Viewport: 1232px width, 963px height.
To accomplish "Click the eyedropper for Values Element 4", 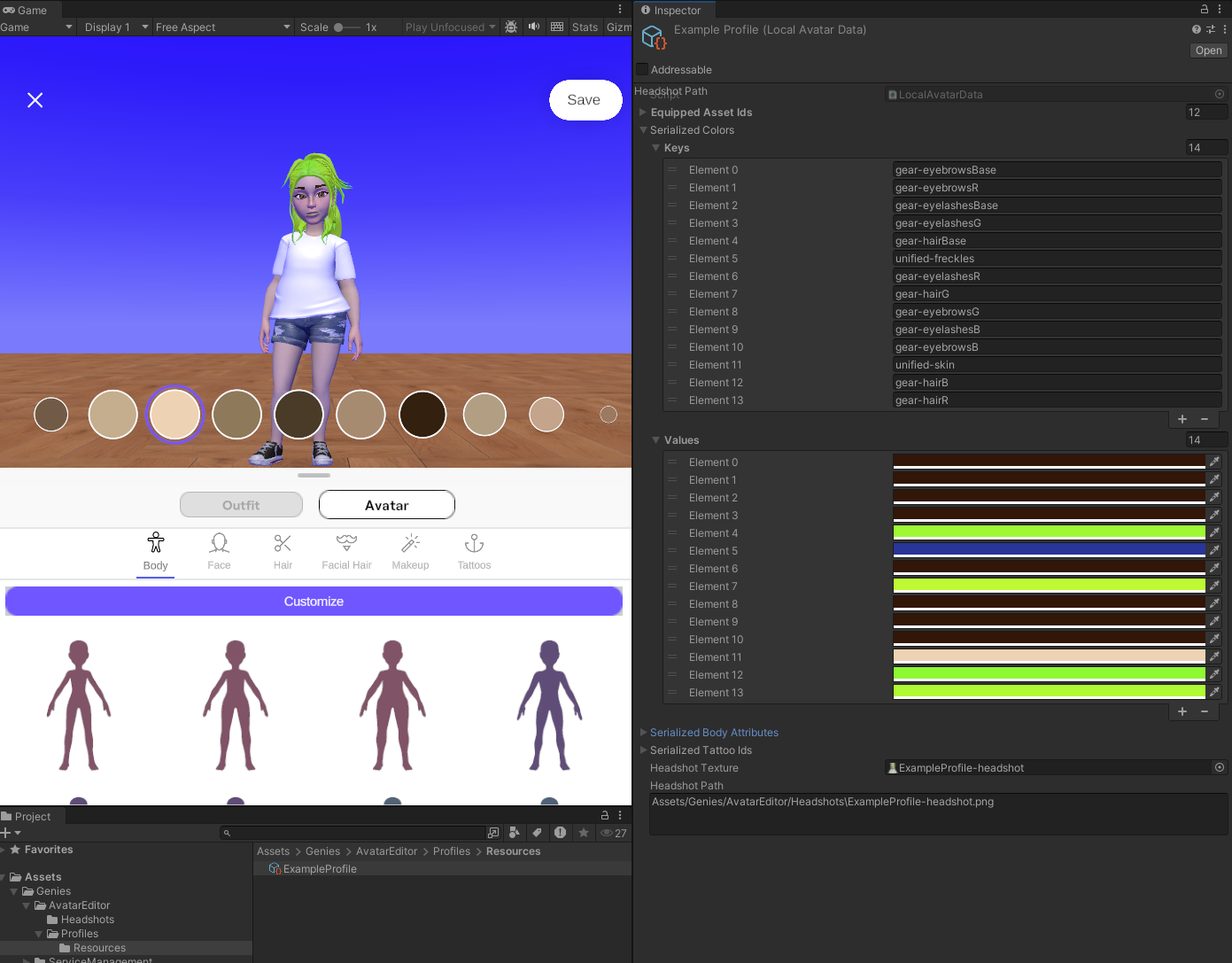I will pyautogui.click(x=1214, y=532).
